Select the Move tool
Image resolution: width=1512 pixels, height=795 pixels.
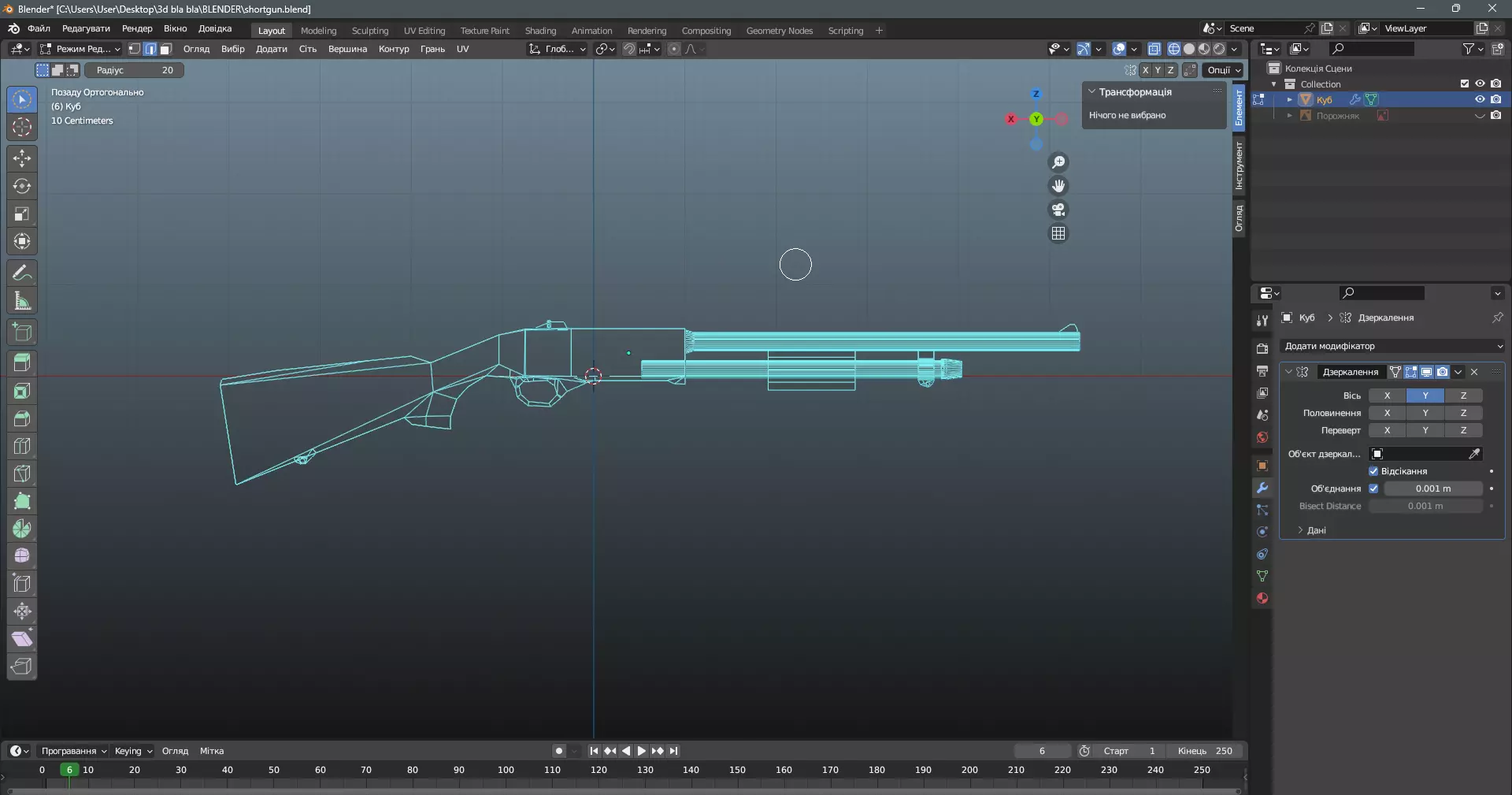coord(22,158)
